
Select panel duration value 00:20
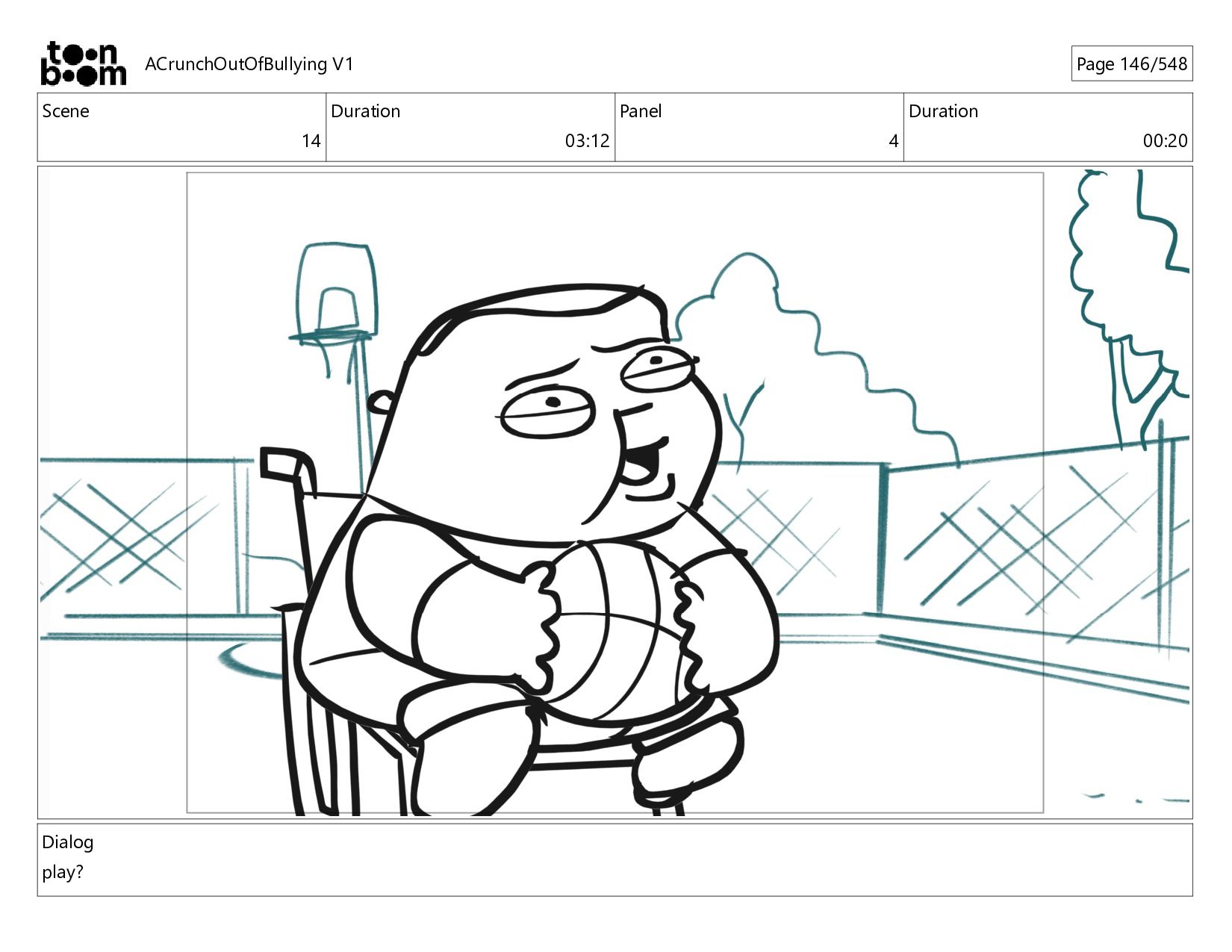1165,141
